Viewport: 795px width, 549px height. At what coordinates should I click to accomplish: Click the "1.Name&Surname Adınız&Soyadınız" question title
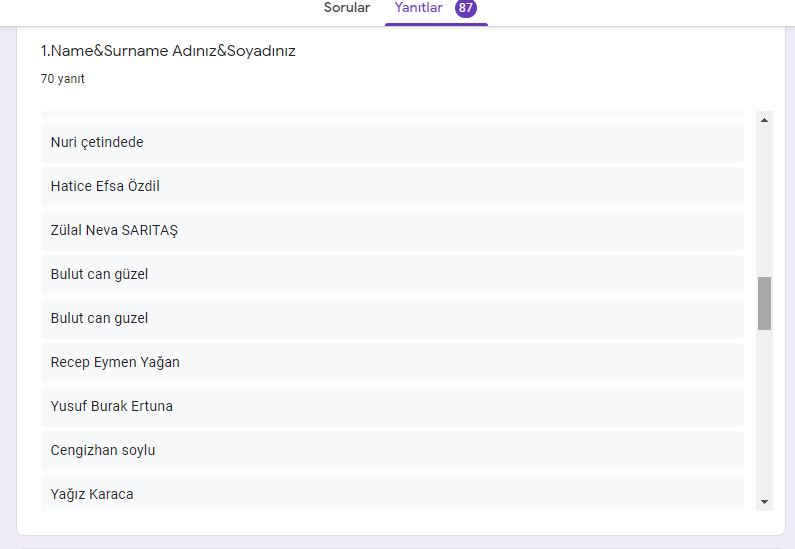pos(168,51)
